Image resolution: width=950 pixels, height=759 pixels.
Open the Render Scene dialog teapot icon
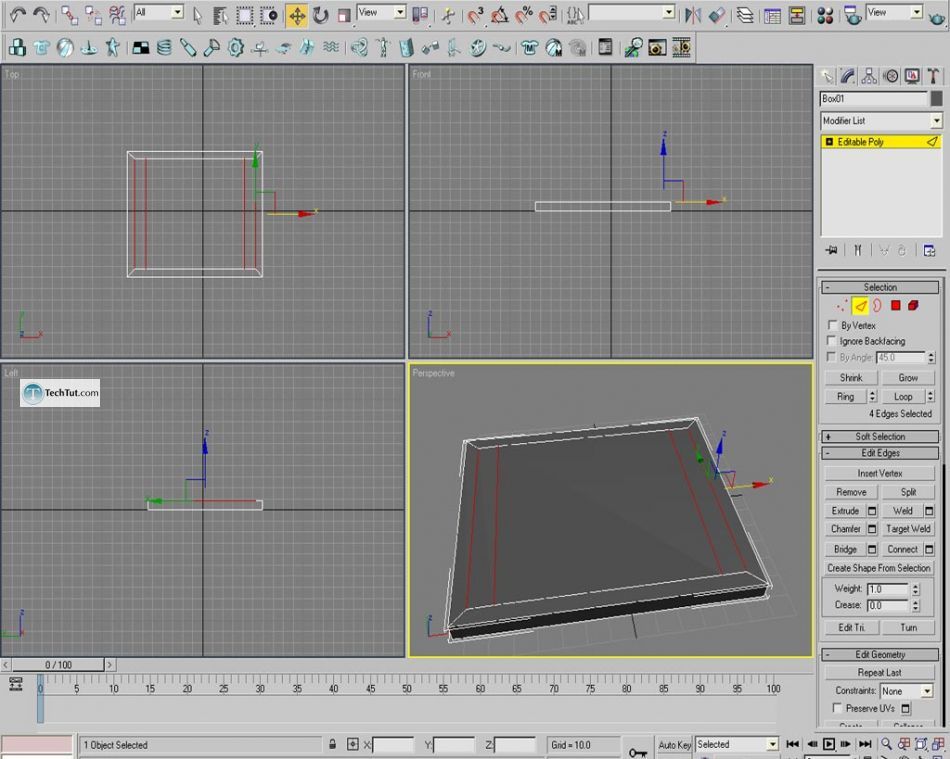(x=852, y=15)
